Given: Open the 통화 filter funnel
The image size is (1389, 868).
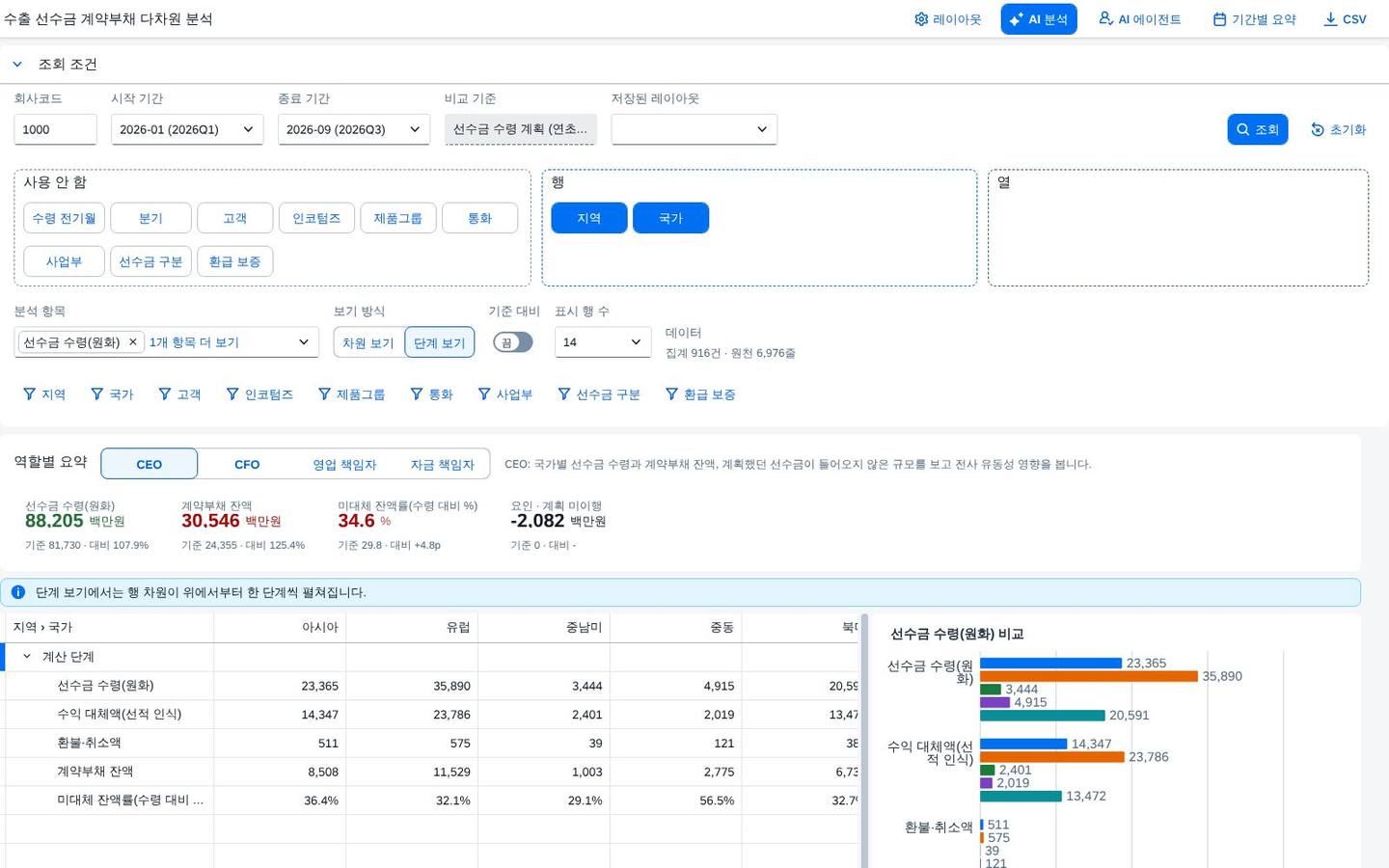Looking at the screenshot, I should tap(431, 394).
